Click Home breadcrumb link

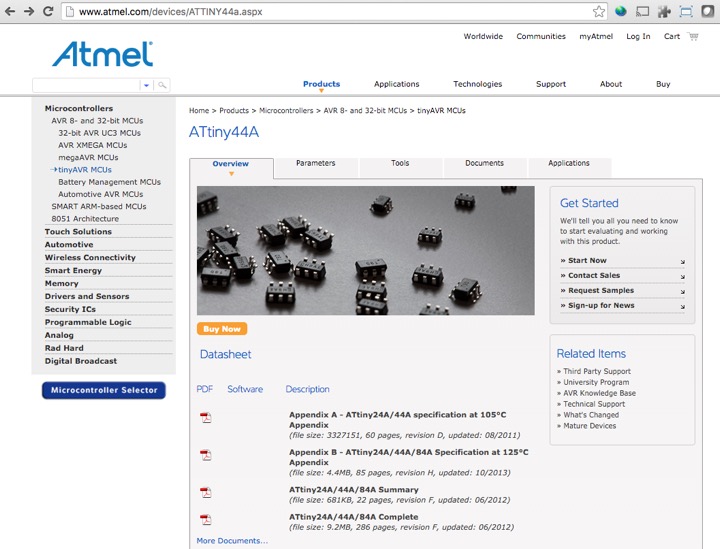coord(199,111)
